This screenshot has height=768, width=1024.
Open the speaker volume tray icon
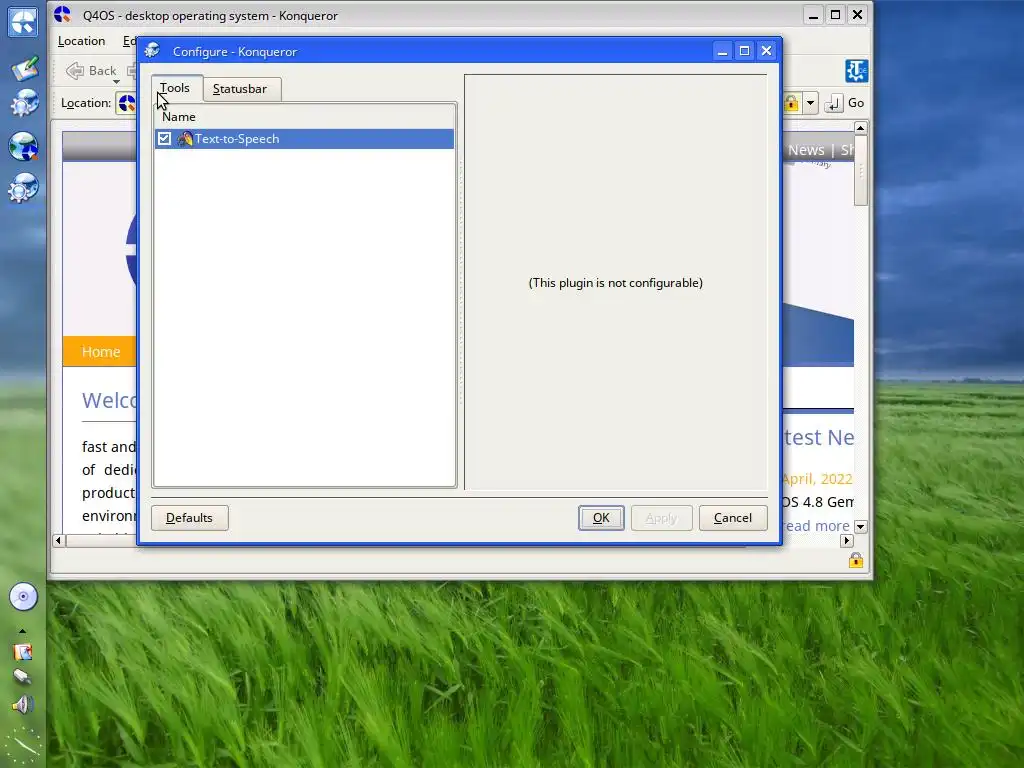coord(22,705)
